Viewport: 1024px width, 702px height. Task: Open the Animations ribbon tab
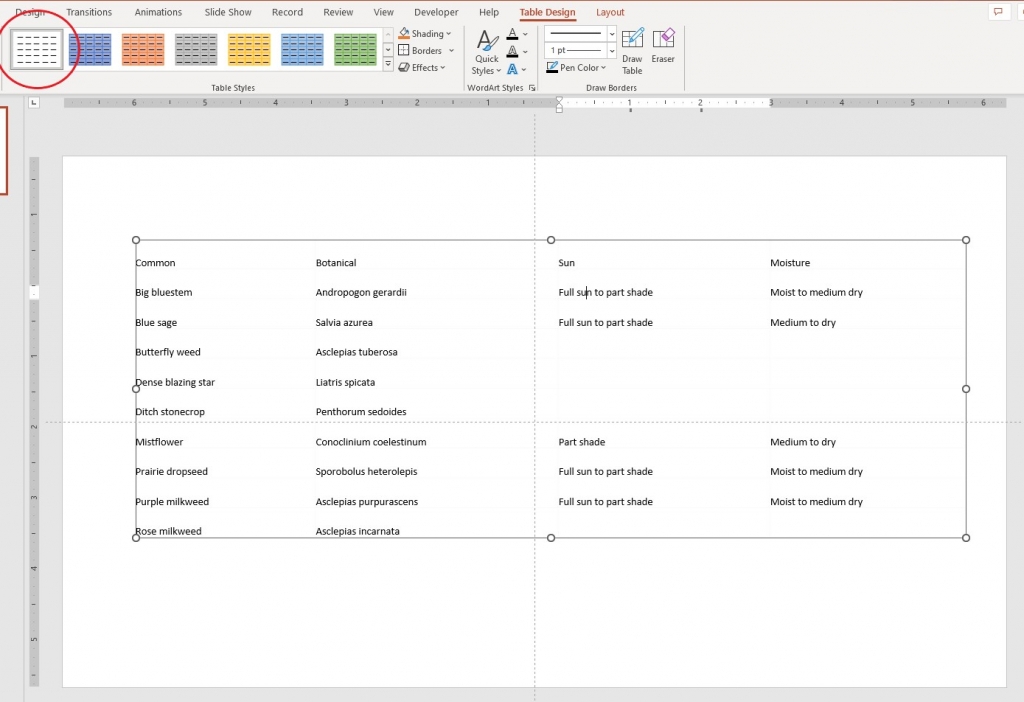[157, 12]
